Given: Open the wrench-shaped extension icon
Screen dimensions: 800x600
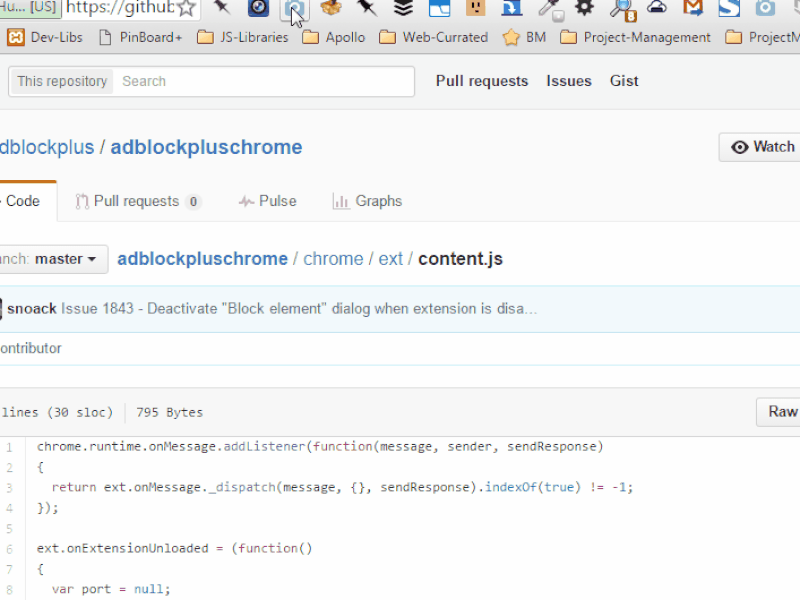Looking at the screenshot, I should [549, 9].
